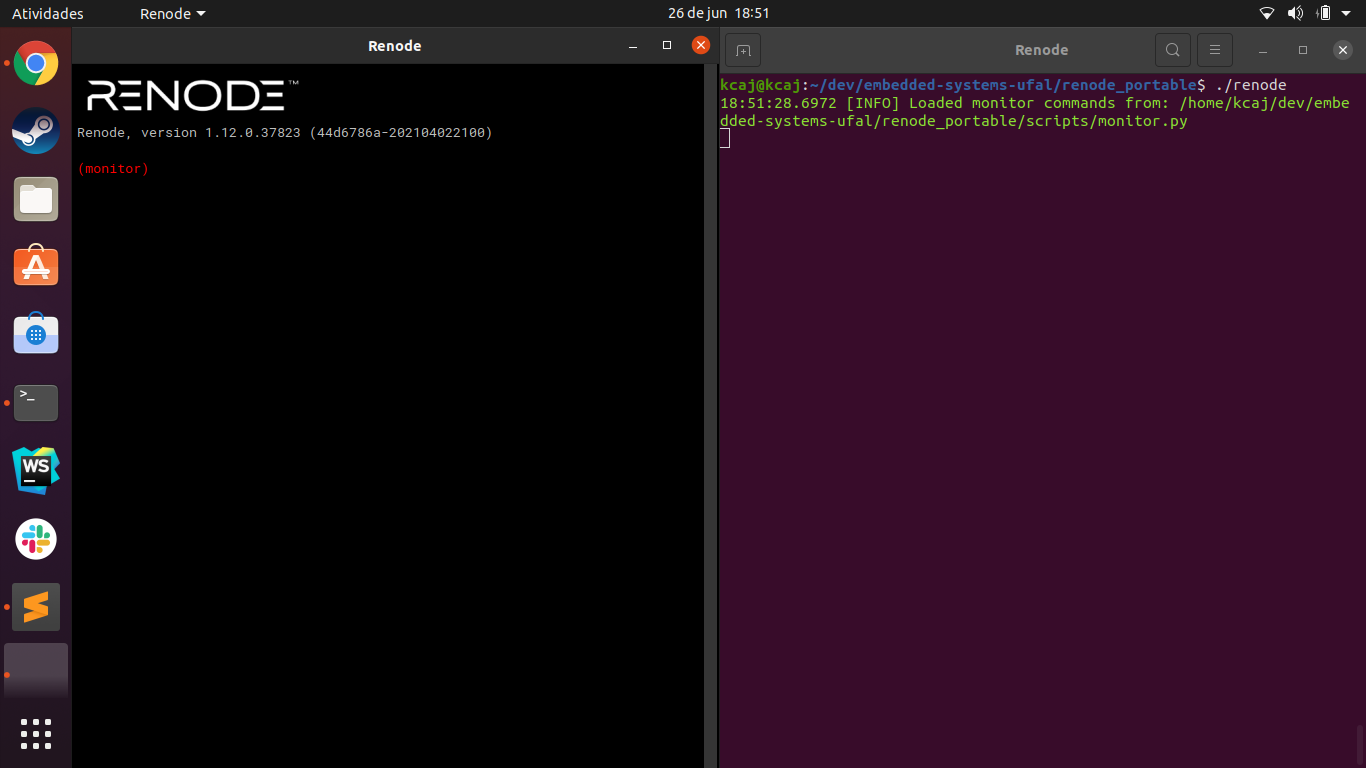Open the Atividades overview
Image resolution: width=1366 pixels, height=768 pixels.
(x=48, y=14)
